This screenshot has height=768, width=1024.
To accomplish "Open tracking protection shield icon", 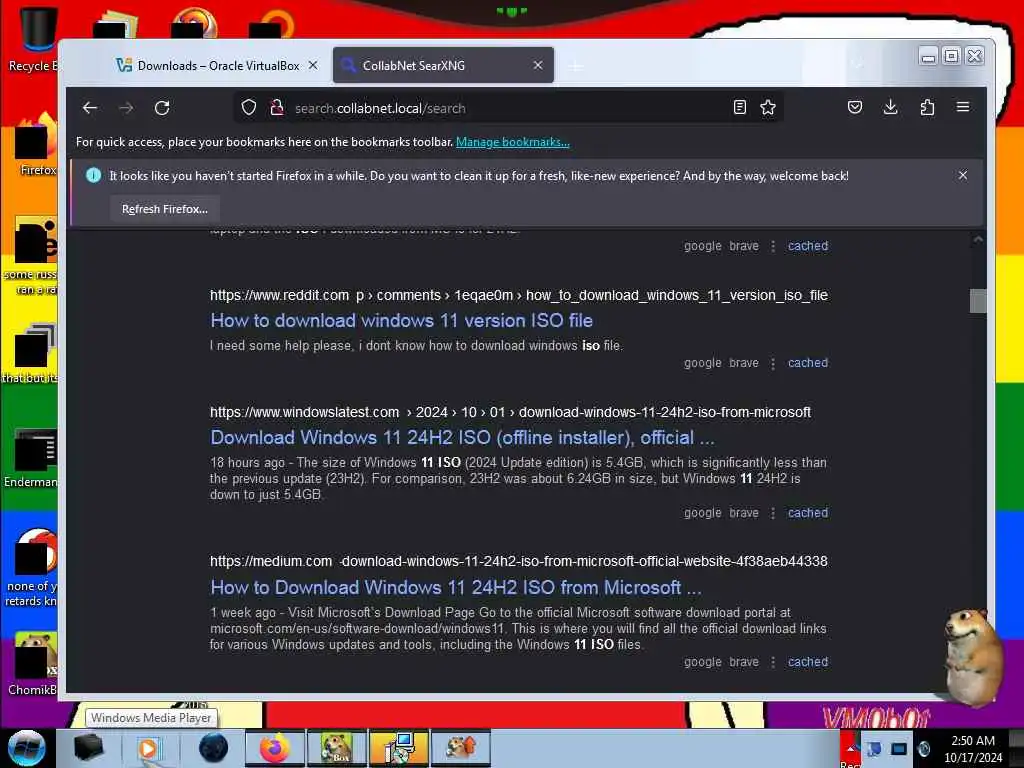I will tap(249, 108).
